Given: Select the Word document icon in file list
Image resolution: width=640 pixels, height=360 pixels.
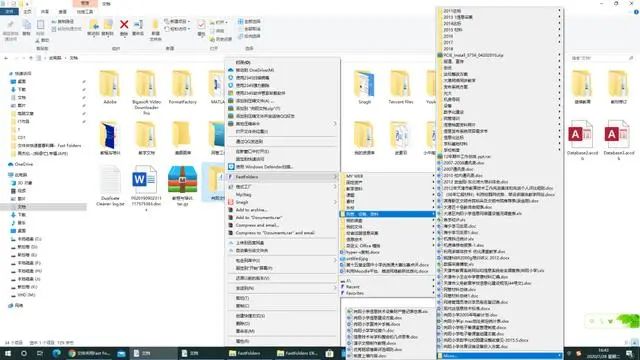Looking at the screenshot, I should pos(145,180).
